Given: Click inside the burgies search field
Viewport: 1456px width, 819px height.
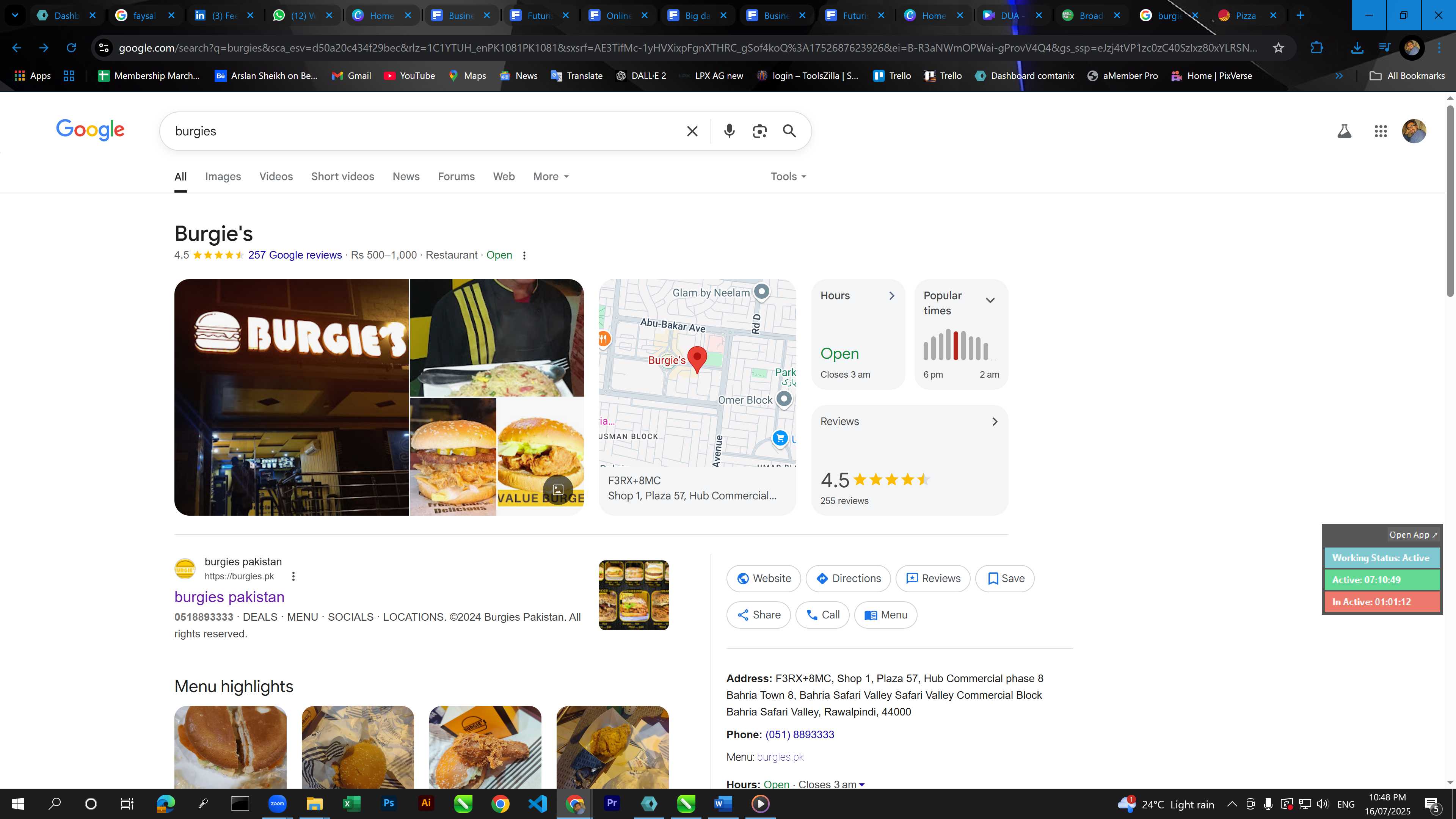Looking at the screenshot, I should click(424, 131).
